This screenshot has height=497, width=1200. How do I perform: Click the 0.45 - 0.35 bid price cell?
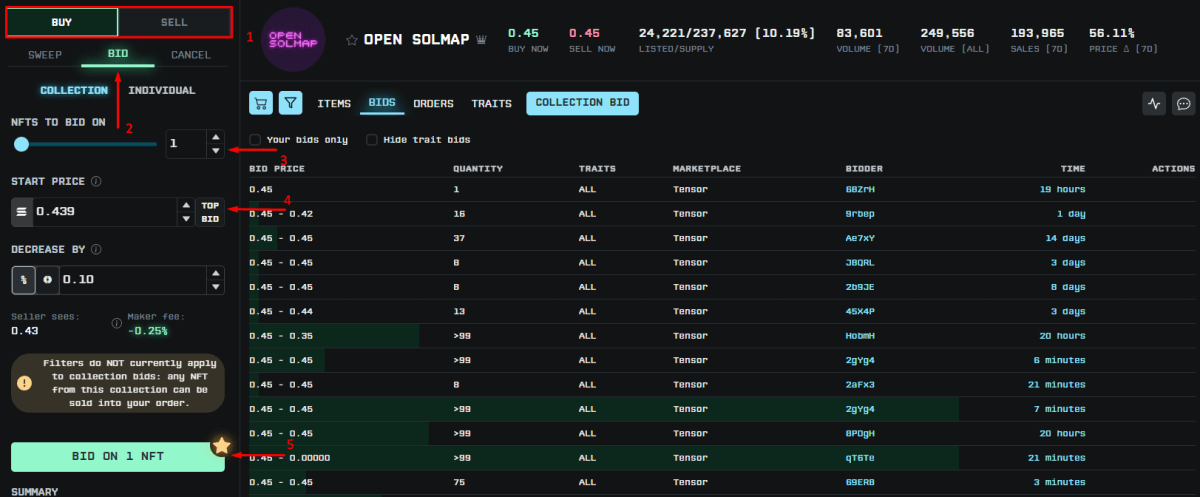point(281,335)
